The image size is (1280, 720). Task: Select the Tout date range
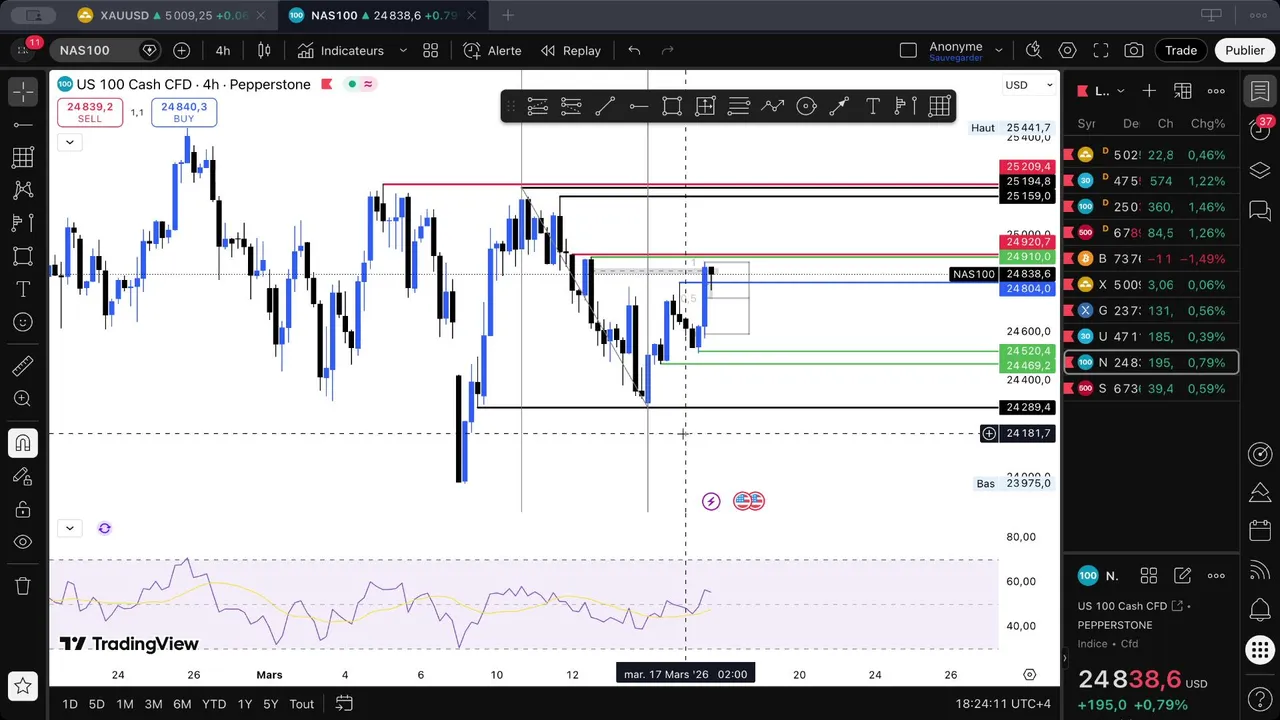tap(302, 704)
